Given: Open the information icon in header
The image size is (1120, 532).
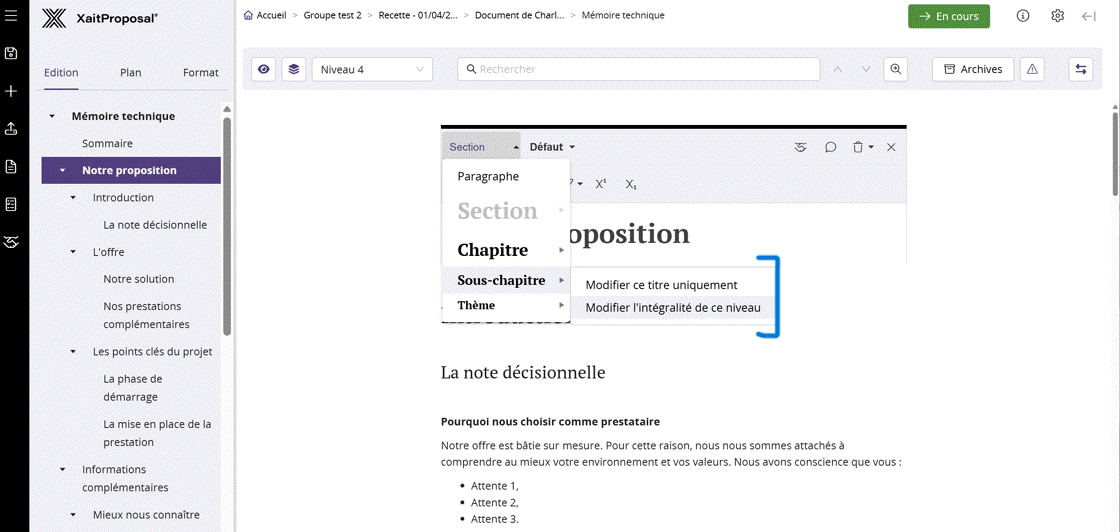Looking at the screenshot, I should (x=1023, y=16).
